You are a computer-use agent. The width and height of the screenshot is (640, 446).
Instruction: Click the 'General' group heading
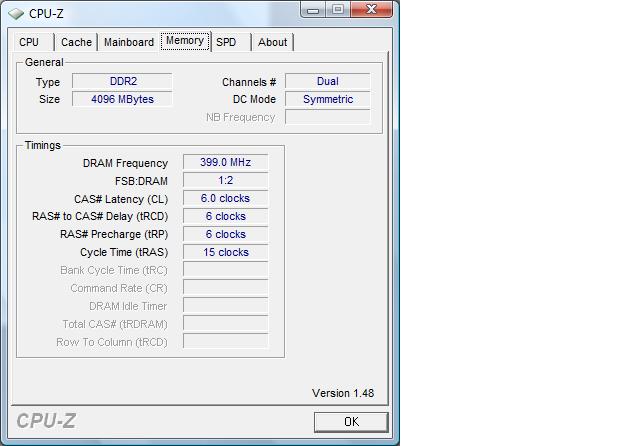(44, 62)
